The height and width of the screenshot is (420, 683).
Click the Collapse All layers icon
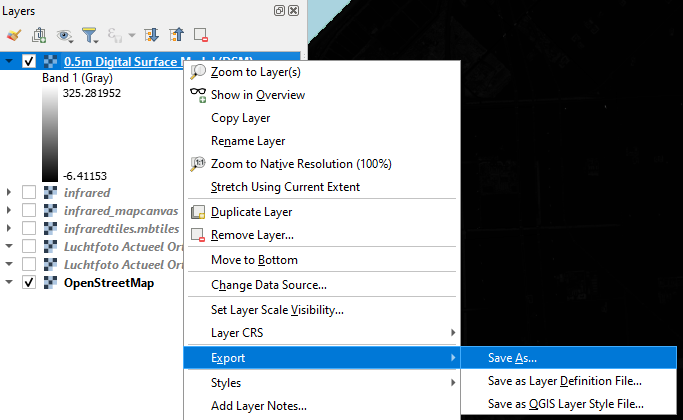(176, 35)
